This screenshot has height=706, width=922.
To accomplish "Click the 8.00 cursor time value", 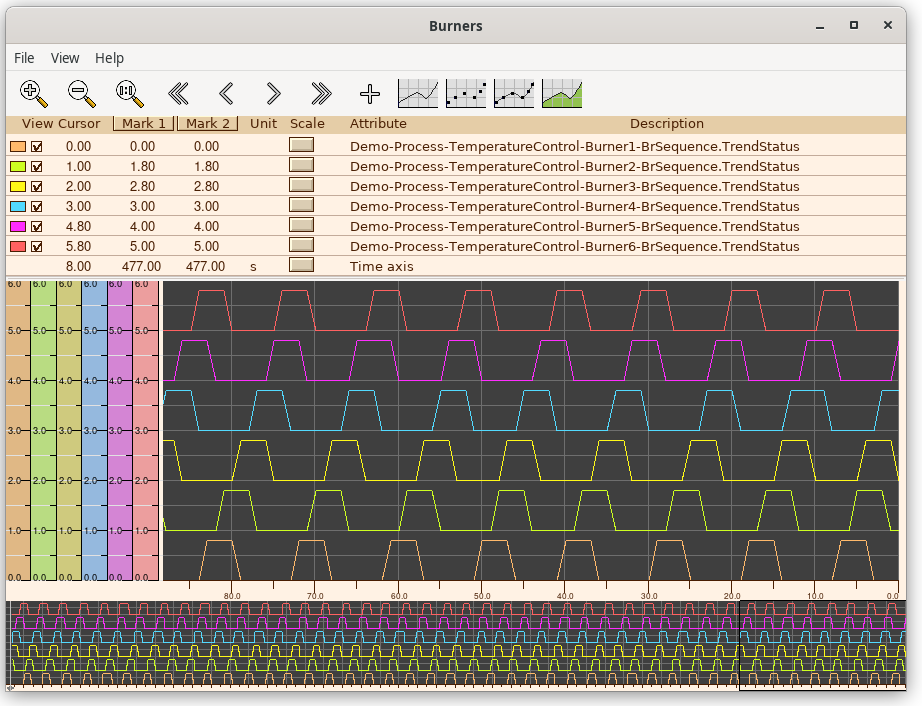I will [x=78, y=266].
